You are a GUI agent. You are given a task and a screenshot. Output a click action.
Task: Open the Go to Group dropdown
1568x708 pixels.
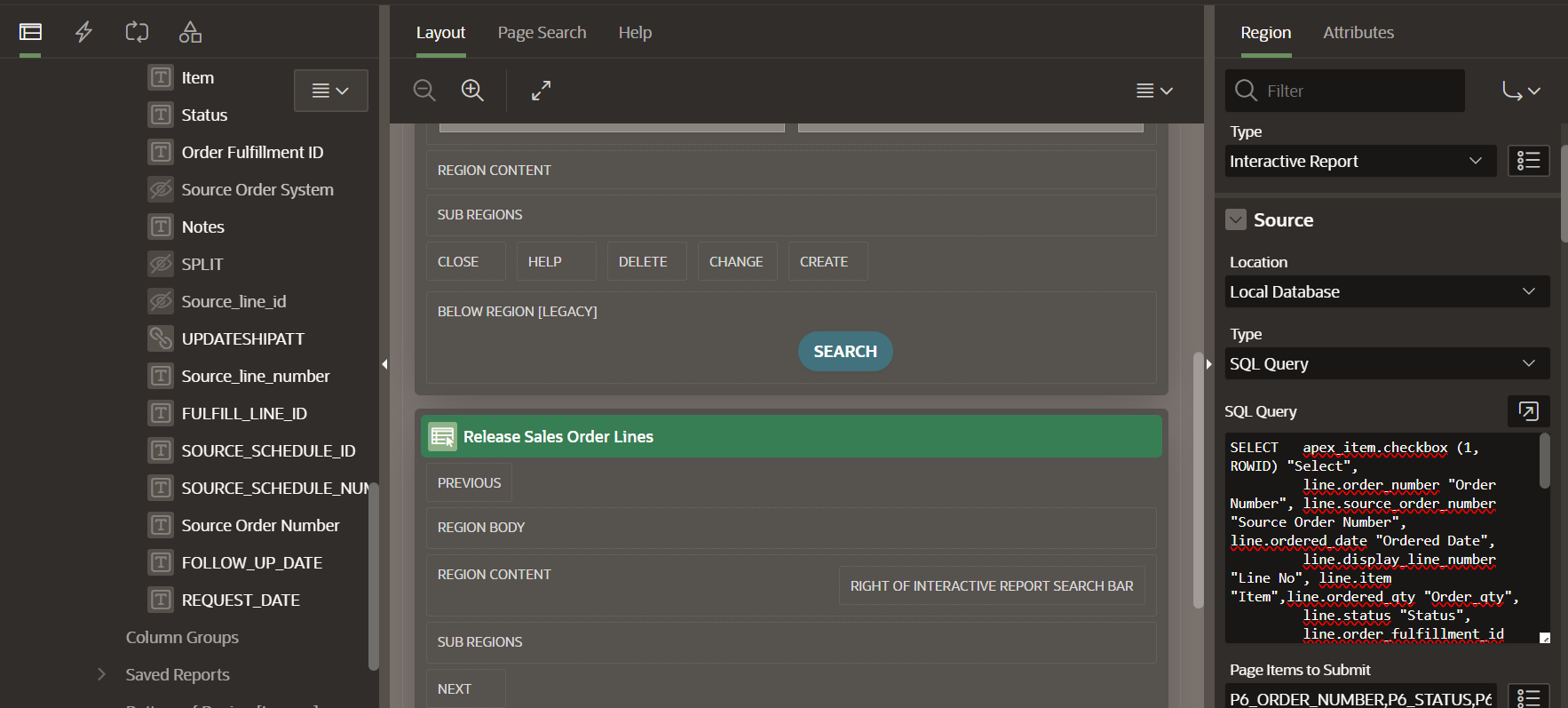[1521, 91]
